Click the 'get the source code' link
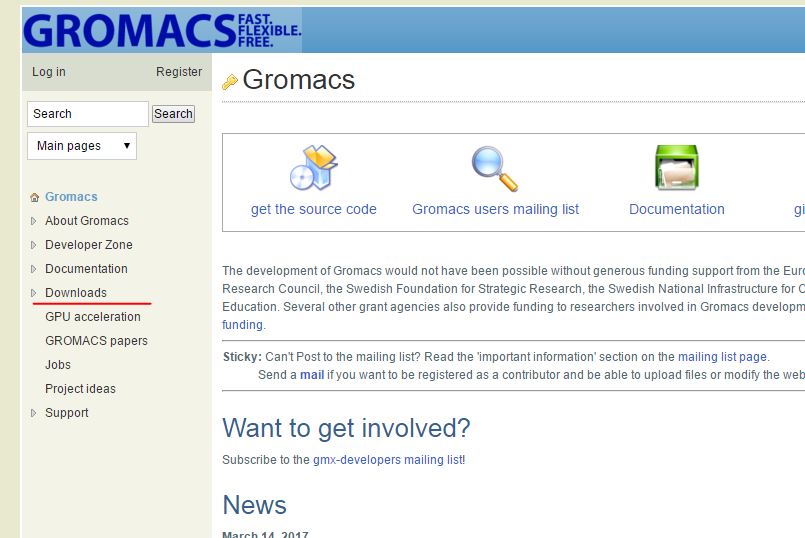 tap(314, 209)
